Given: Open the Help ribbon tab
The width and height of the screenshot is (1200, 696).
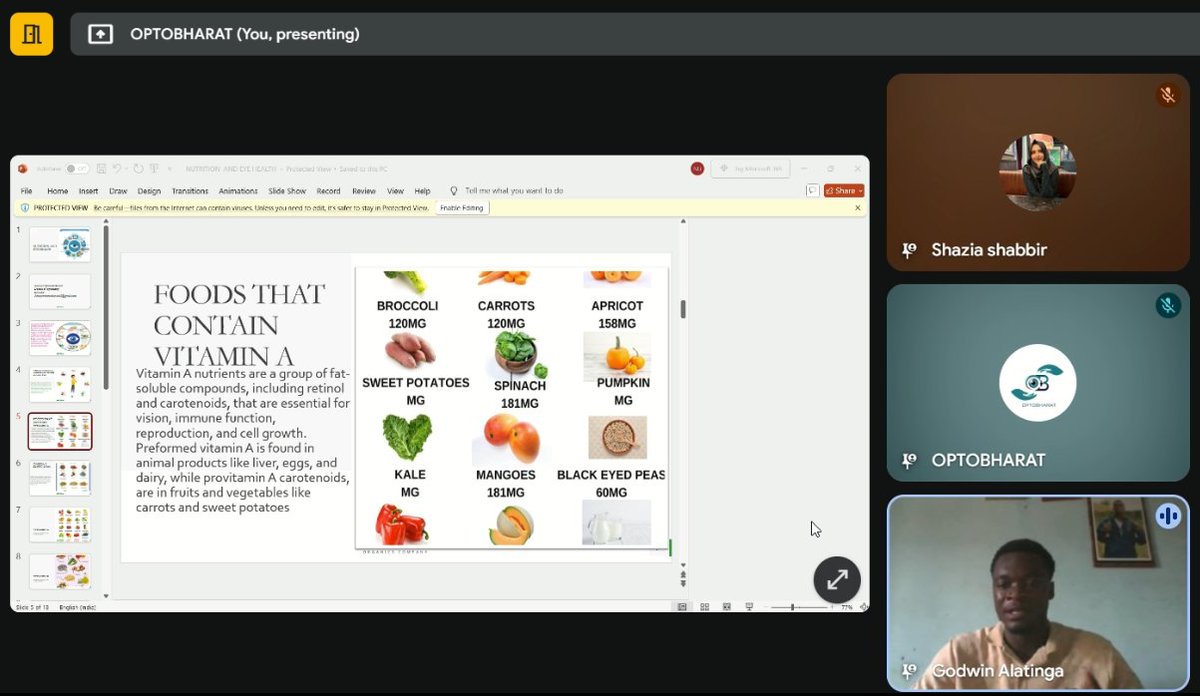Looking at the screenshot, I should 422,191.
